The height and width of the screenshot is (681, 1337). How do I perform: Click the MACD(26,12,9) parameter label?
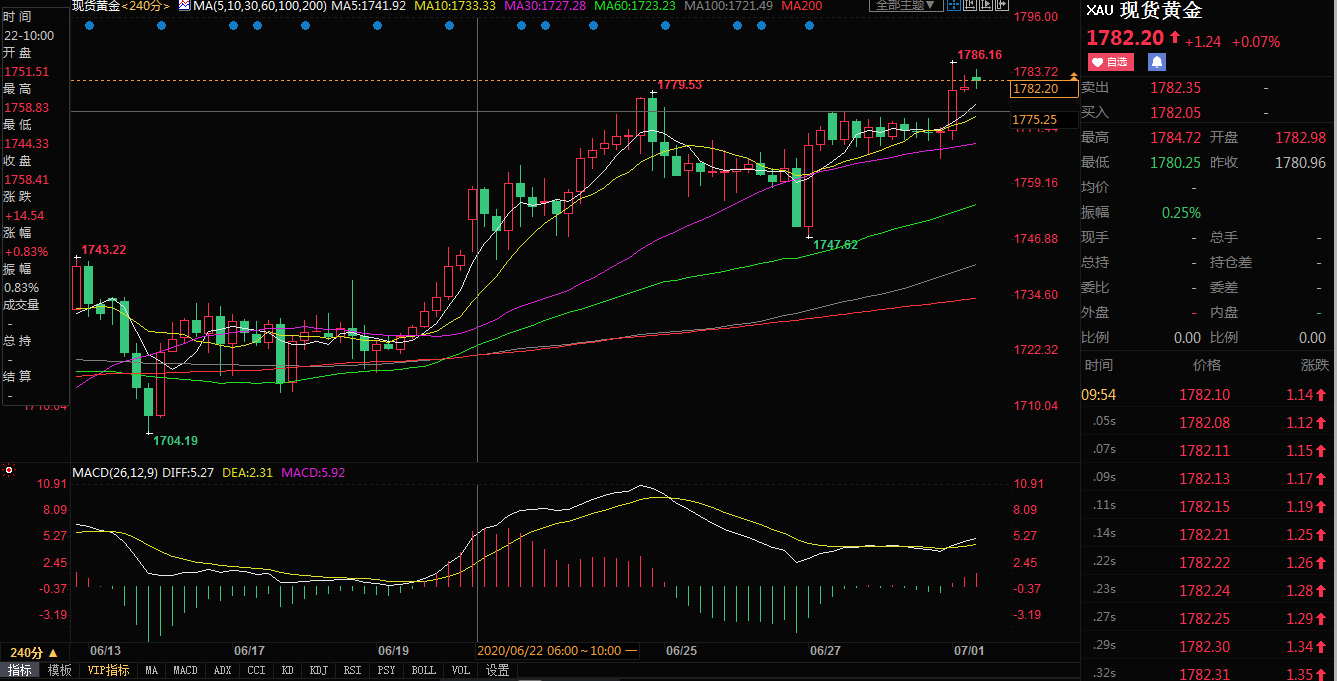(113, 471)
